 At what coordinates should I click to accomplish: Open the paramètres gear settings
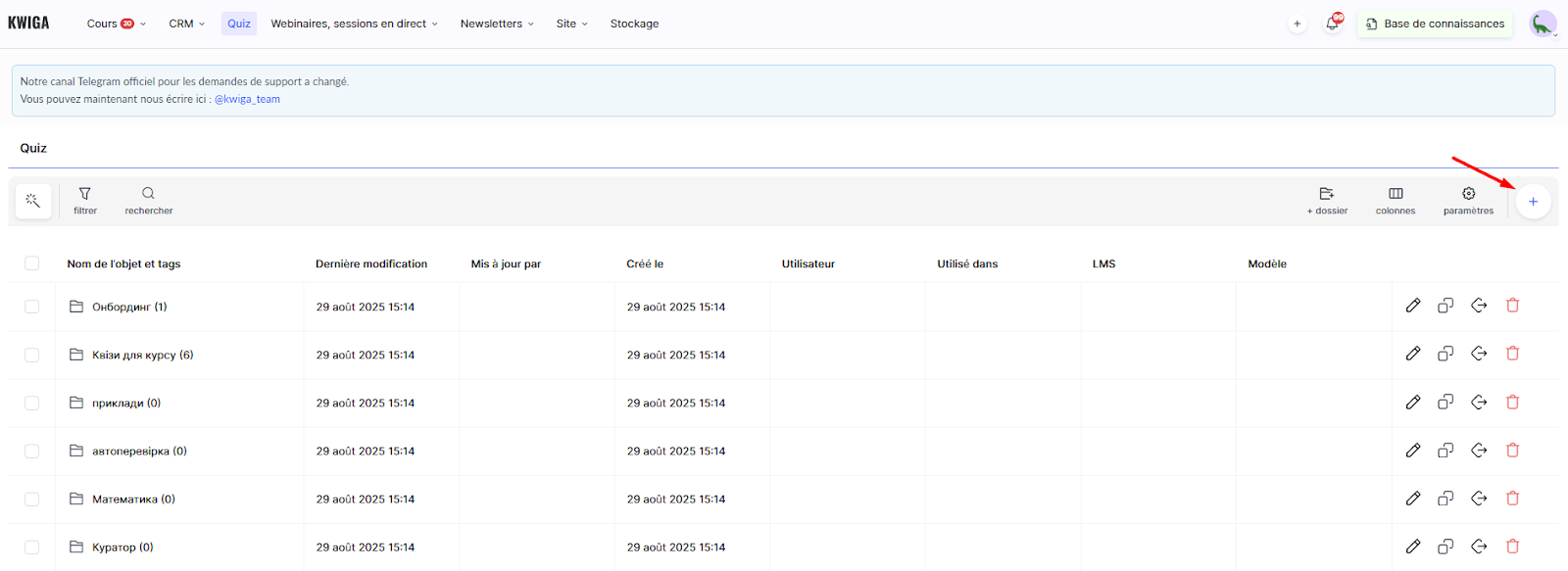pos(1468,200)
